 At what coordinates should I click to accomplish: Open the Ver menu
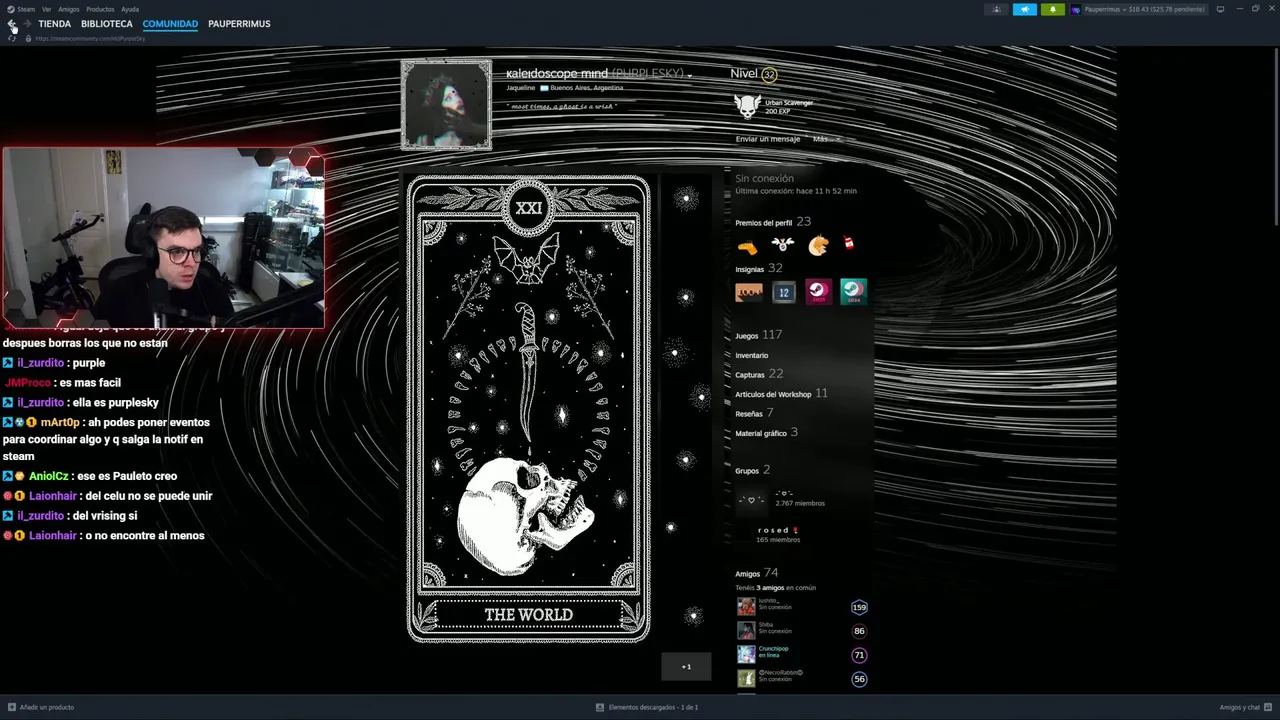tap(46, 9)
